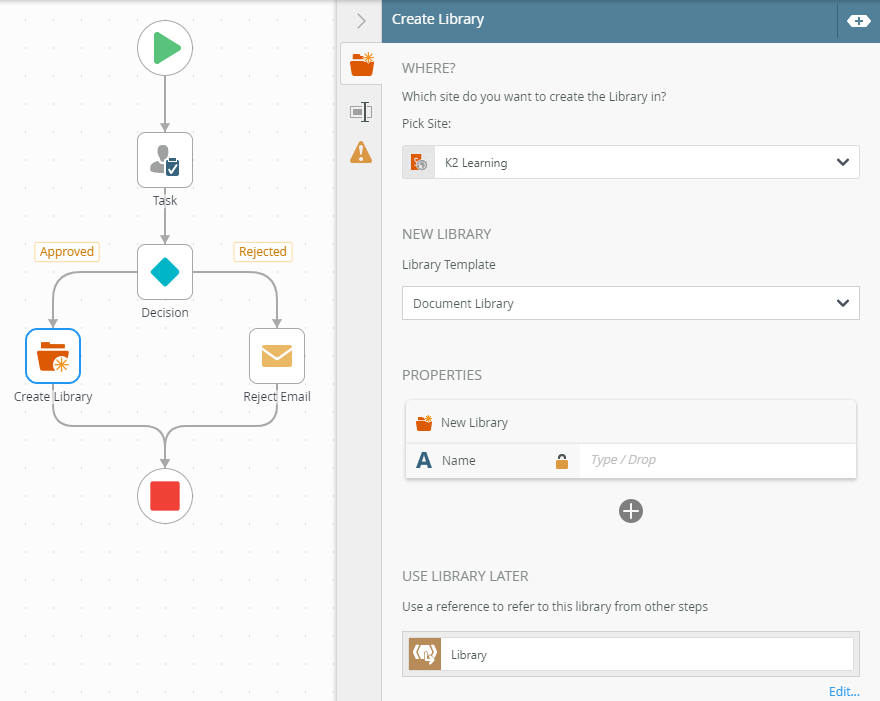This screenshot has height=701, width=880.
Task: Collapse the configuration panel with the chevron
Action: click(361, 20)
